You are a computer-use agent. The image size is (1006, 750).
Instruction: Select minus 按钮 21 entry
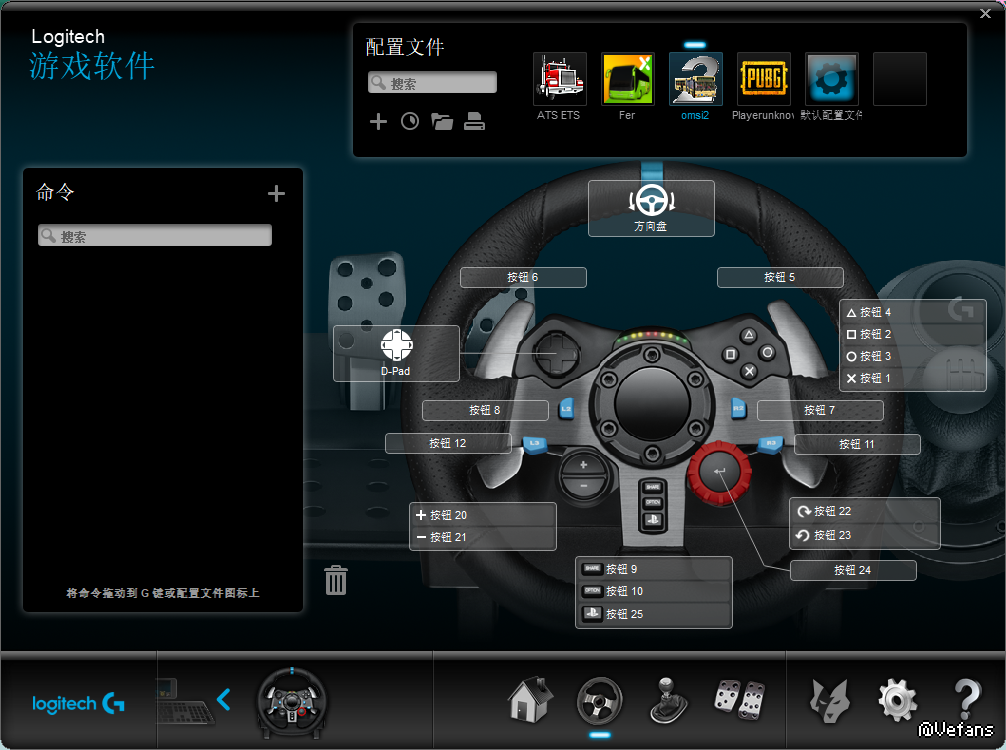(482, 537)
